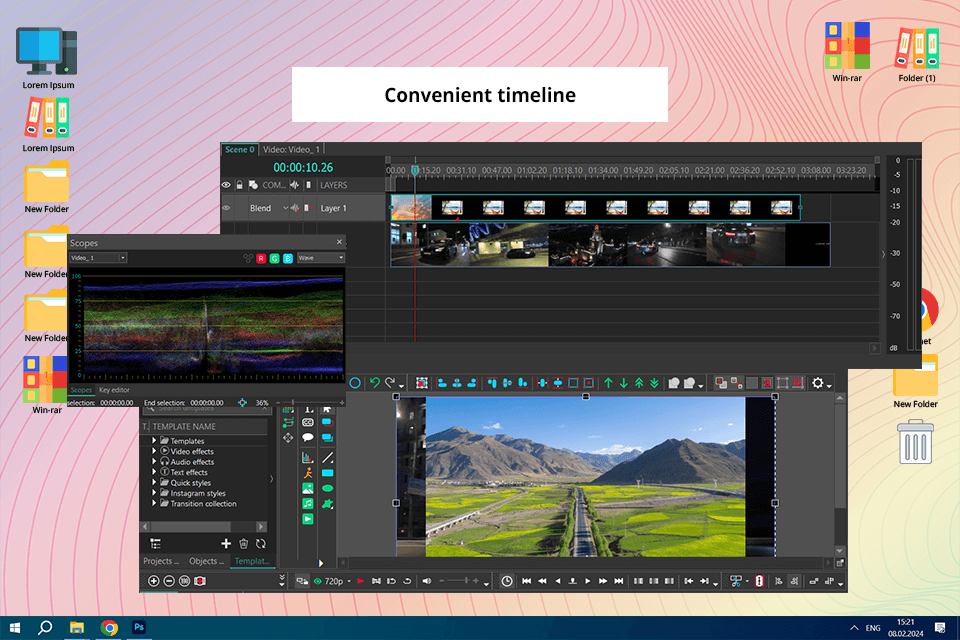The image size is (960, 640).
Task: Toggle the green G channel in Scopes
Action: (274, 258)
